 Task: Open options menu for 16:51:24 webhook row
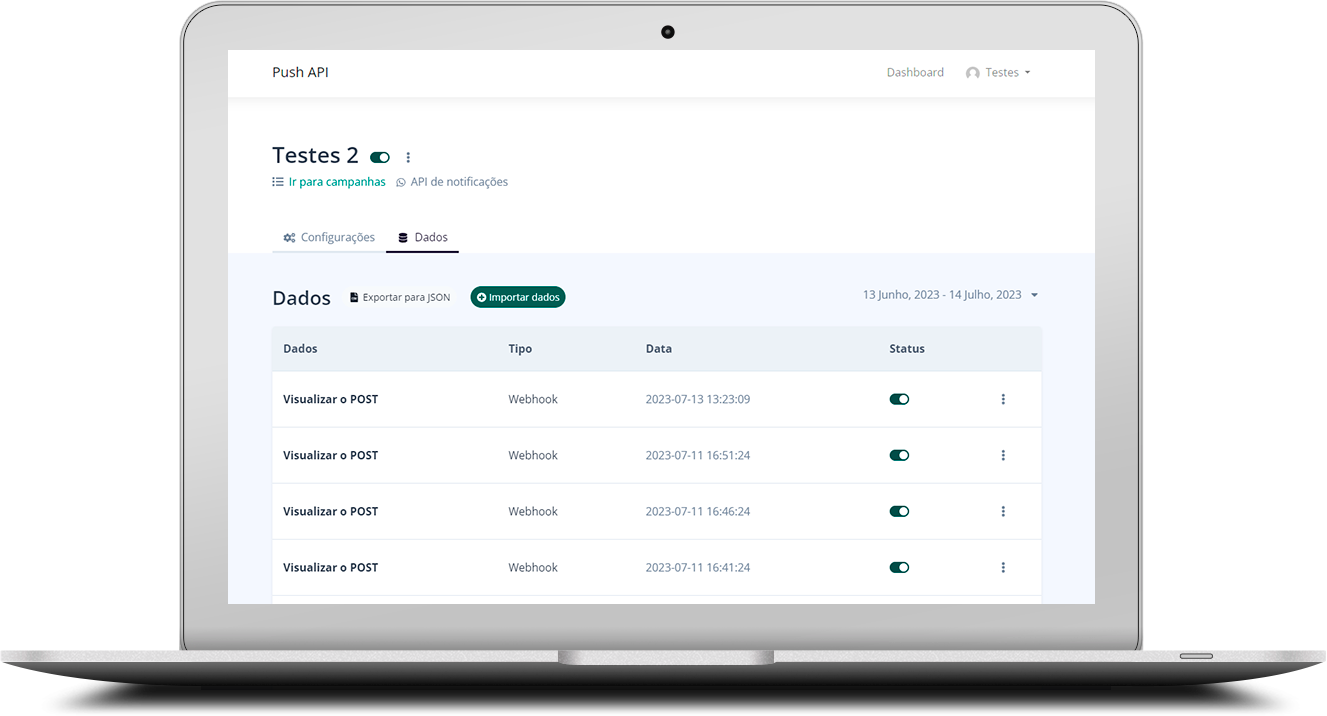pos(1003,455)
